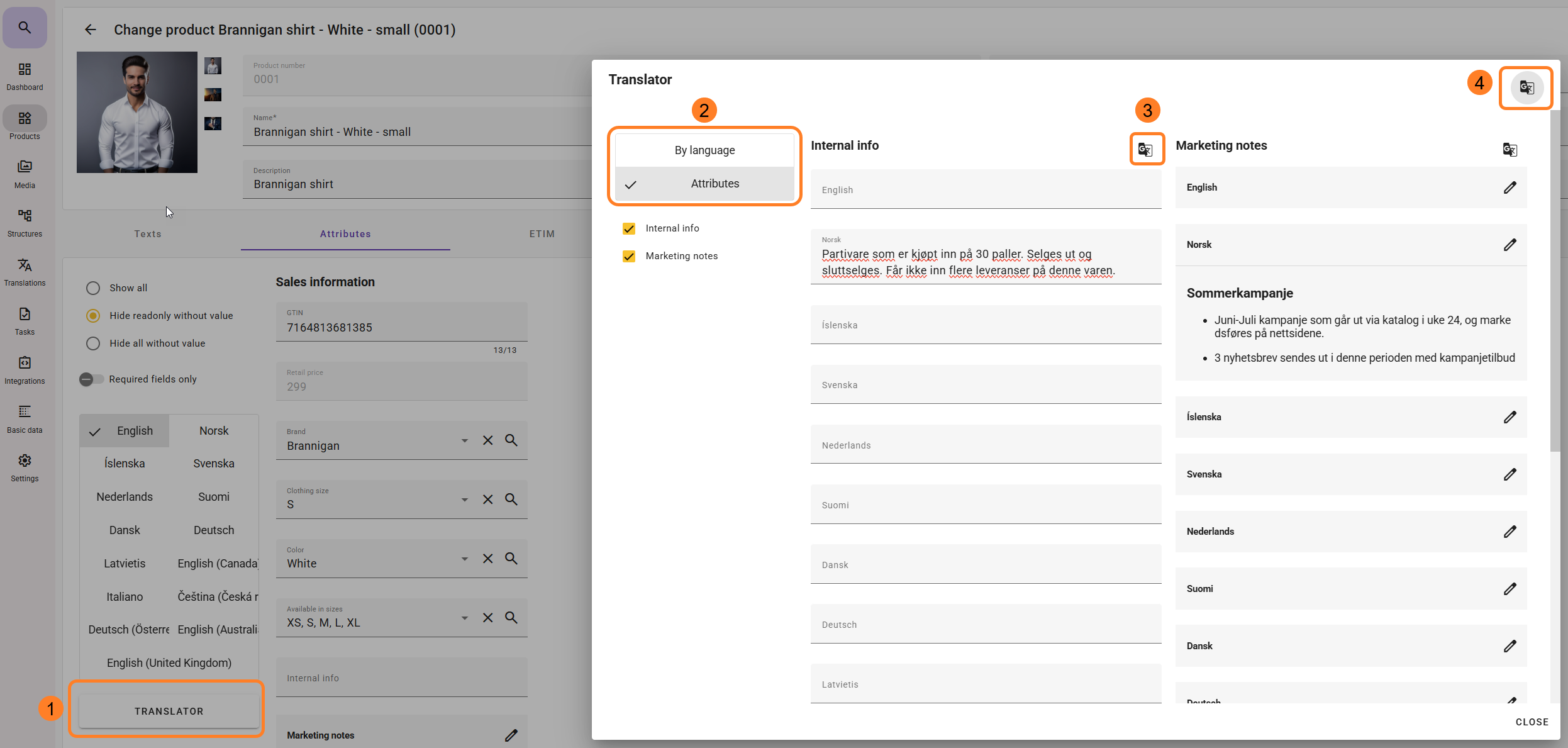Clear the Color field with the X icon
This screenshot has height=748, width=1568.
487,559
